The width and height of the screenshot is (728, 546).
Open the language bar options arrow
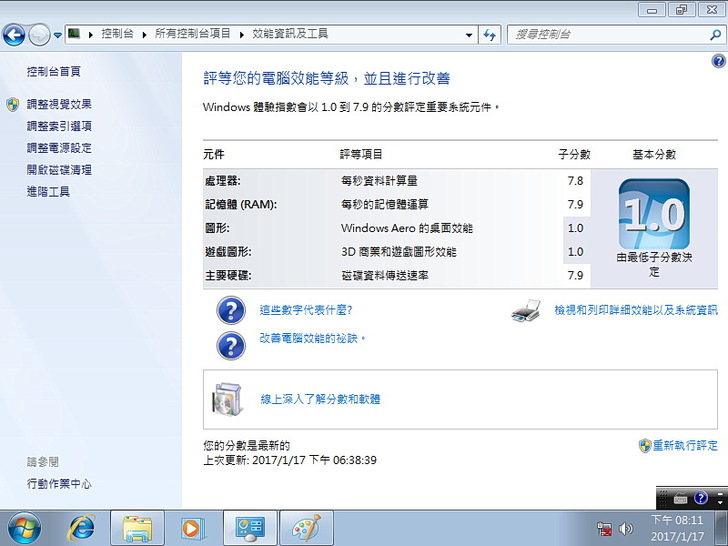720,502
